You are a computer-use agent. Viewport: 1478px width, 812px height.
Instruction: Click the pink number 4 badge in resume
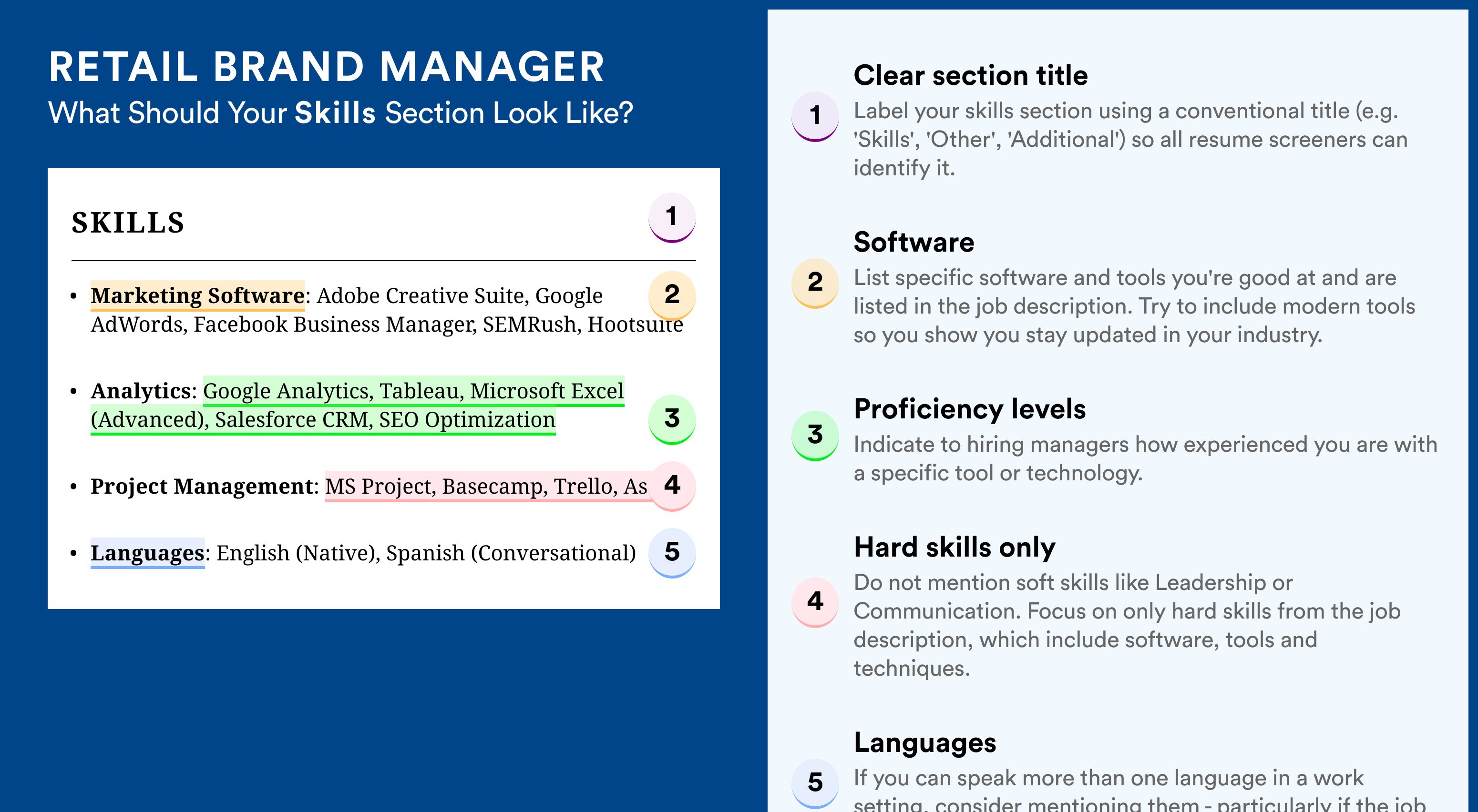click(x=672, y=486)
